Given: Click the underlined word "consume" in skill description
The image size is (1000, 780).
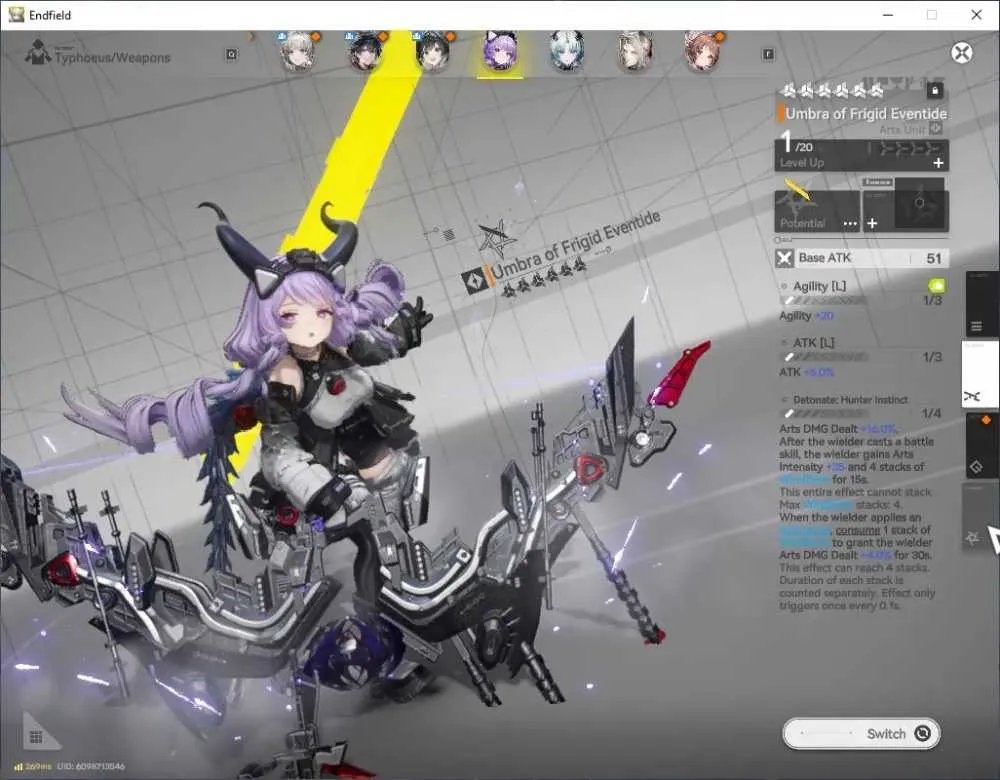Looking at the screenshot, I should tap(858, 530).
